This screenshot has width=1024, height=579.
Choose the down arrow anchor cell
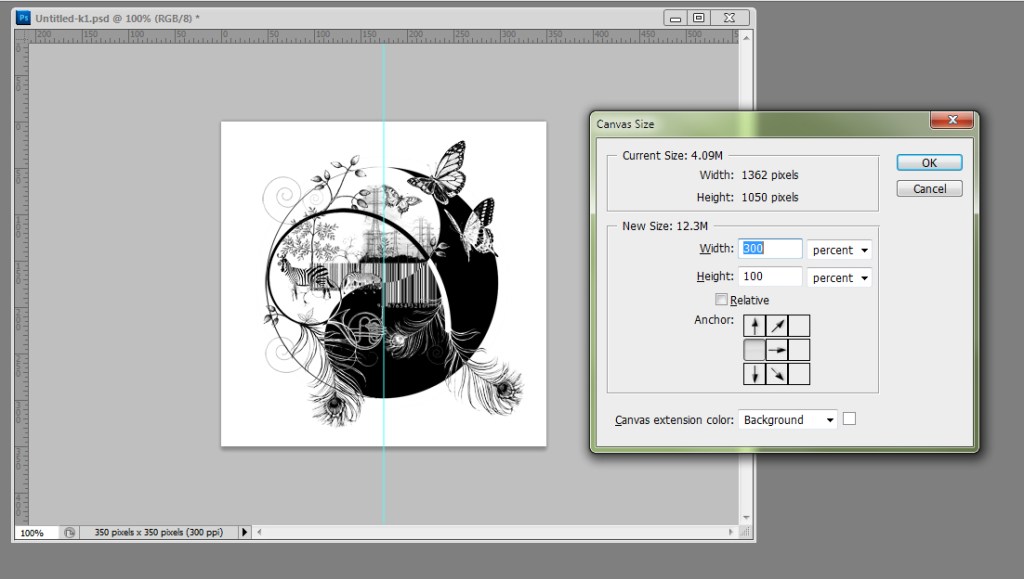click(x=755, y=374)
